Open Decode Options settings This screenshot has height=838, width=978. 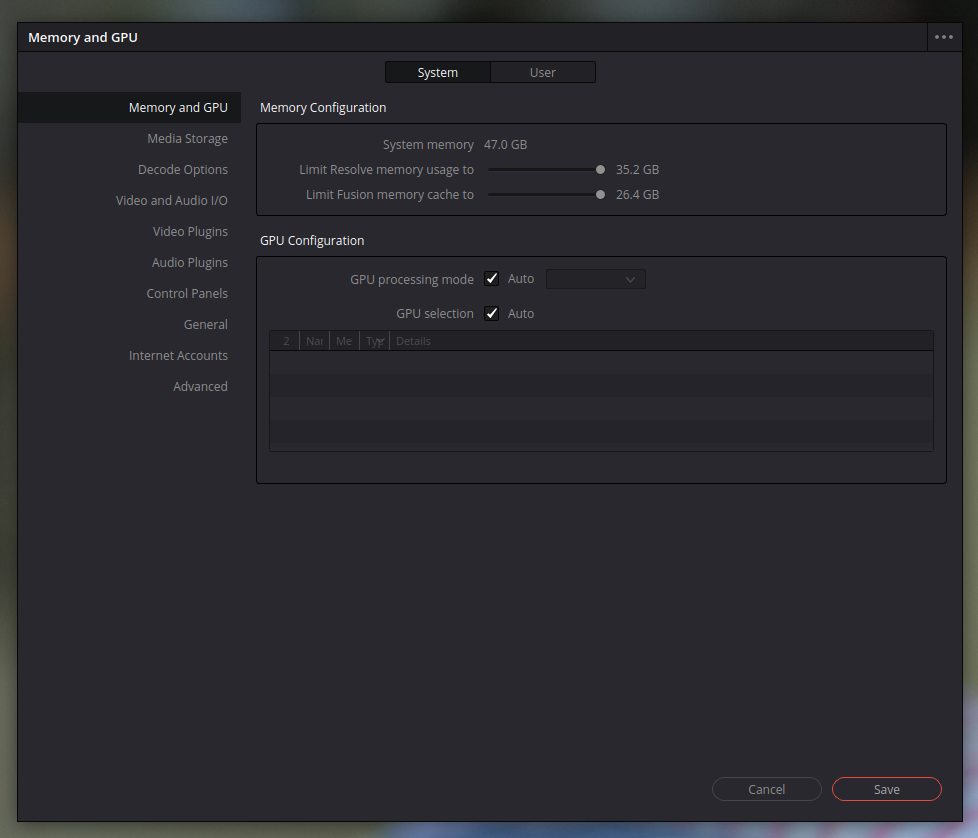(x=183, y=170)
